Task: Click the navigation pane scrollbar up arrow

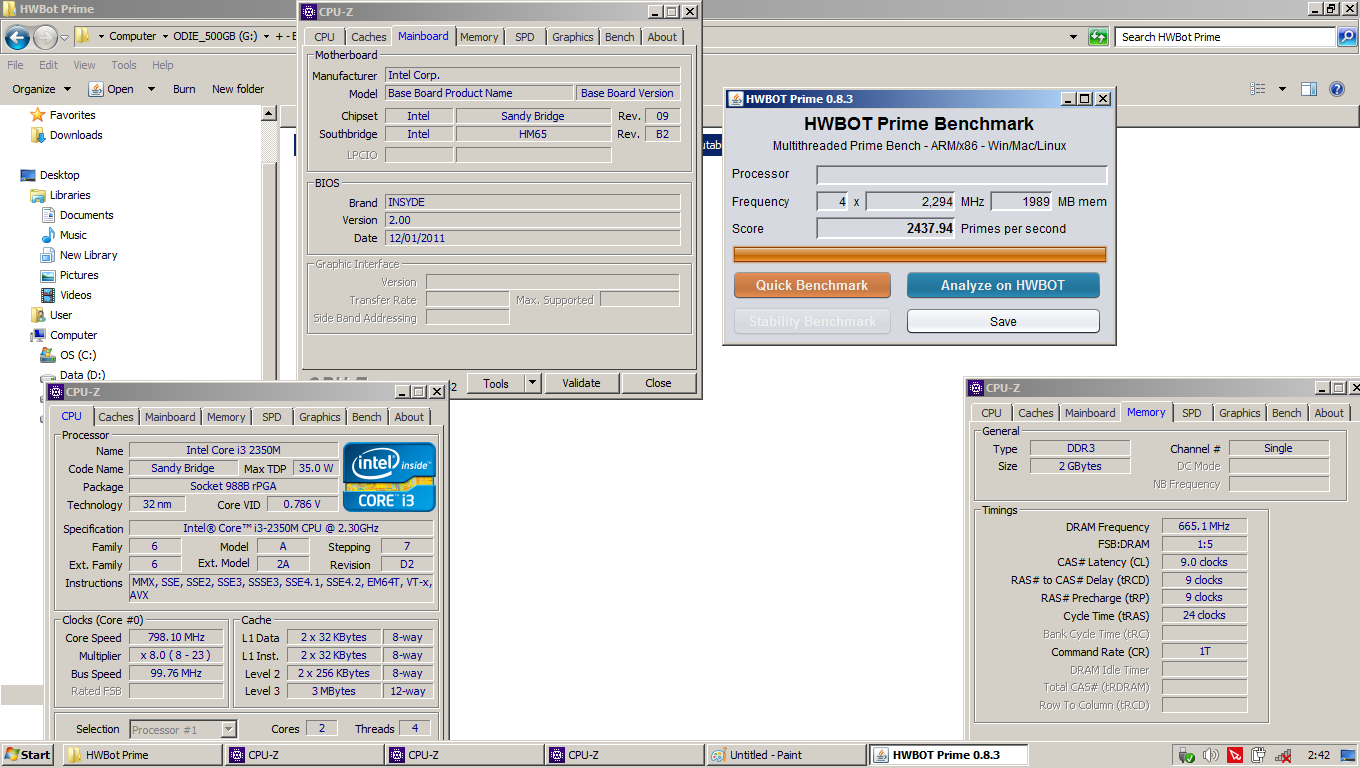Action: coord(269,114)
